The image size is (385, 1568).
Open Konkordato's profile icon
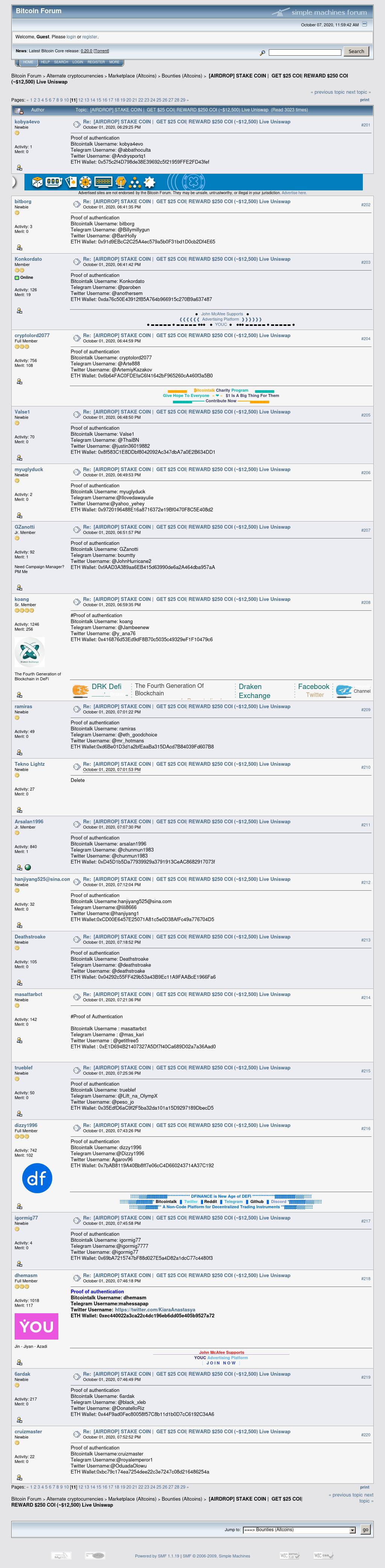pos(20,310)
